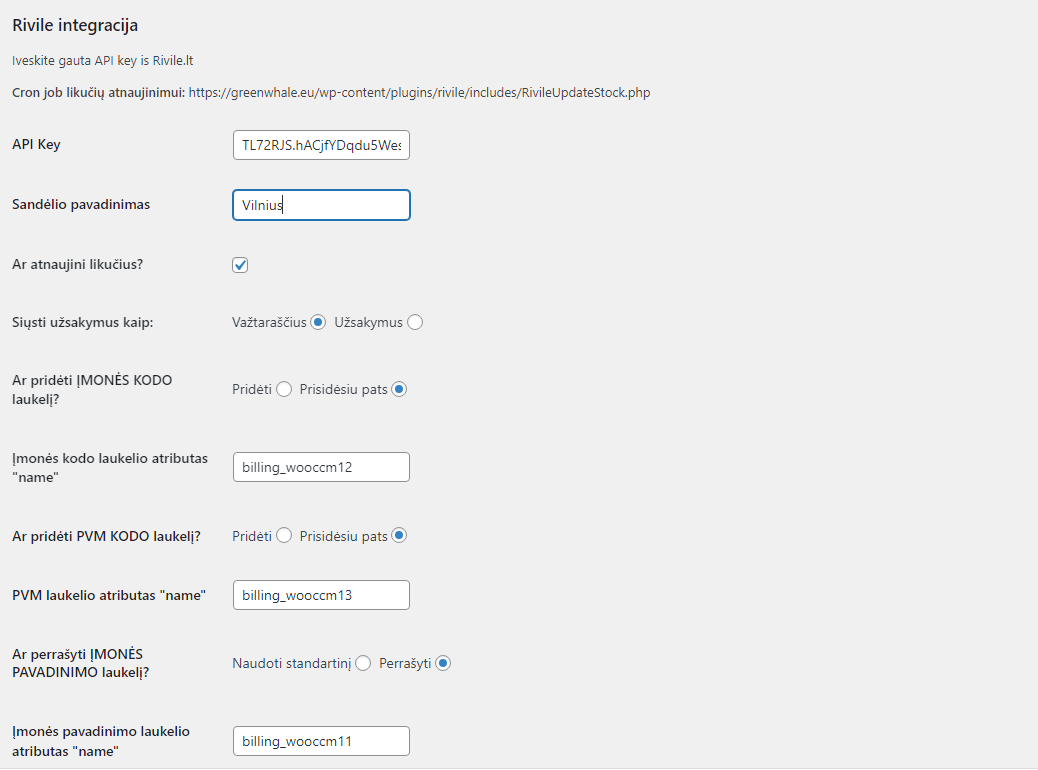This screenshot has height=770, width=1038.
Task: Uncheck the Ar atnaujini likučius checkbox
Action: coord(240,265)
